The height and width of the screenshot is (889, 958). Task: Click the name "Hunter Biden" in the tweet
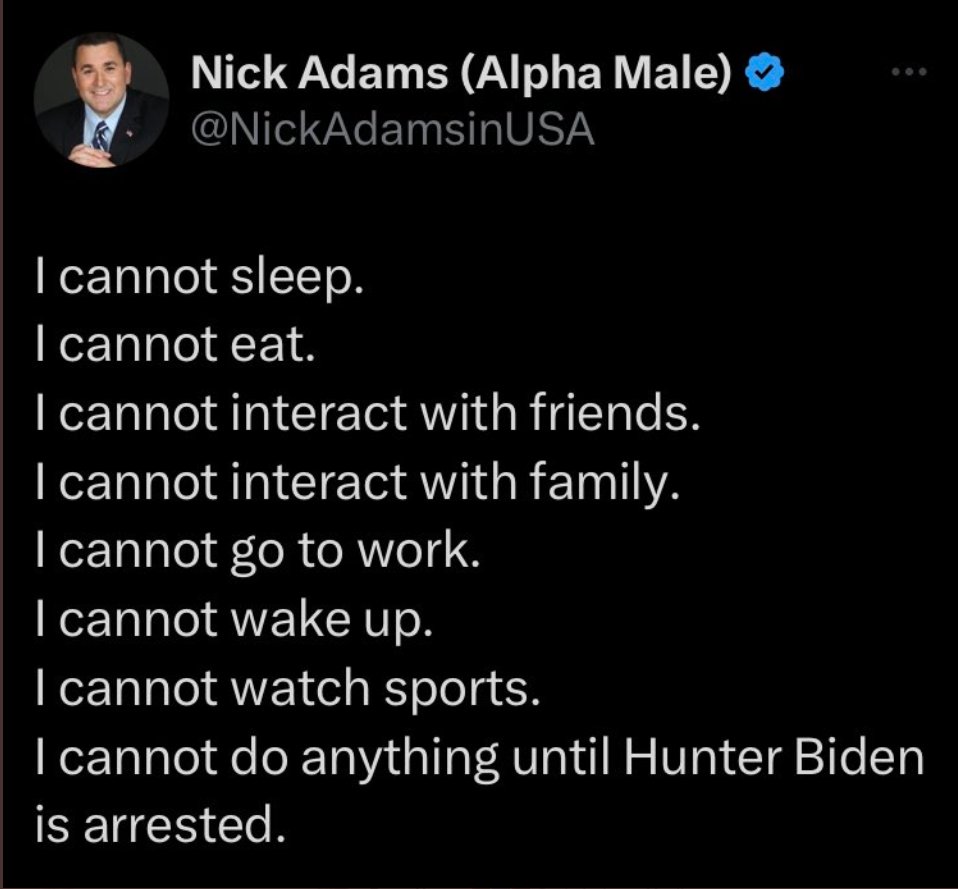coord(773,758)
